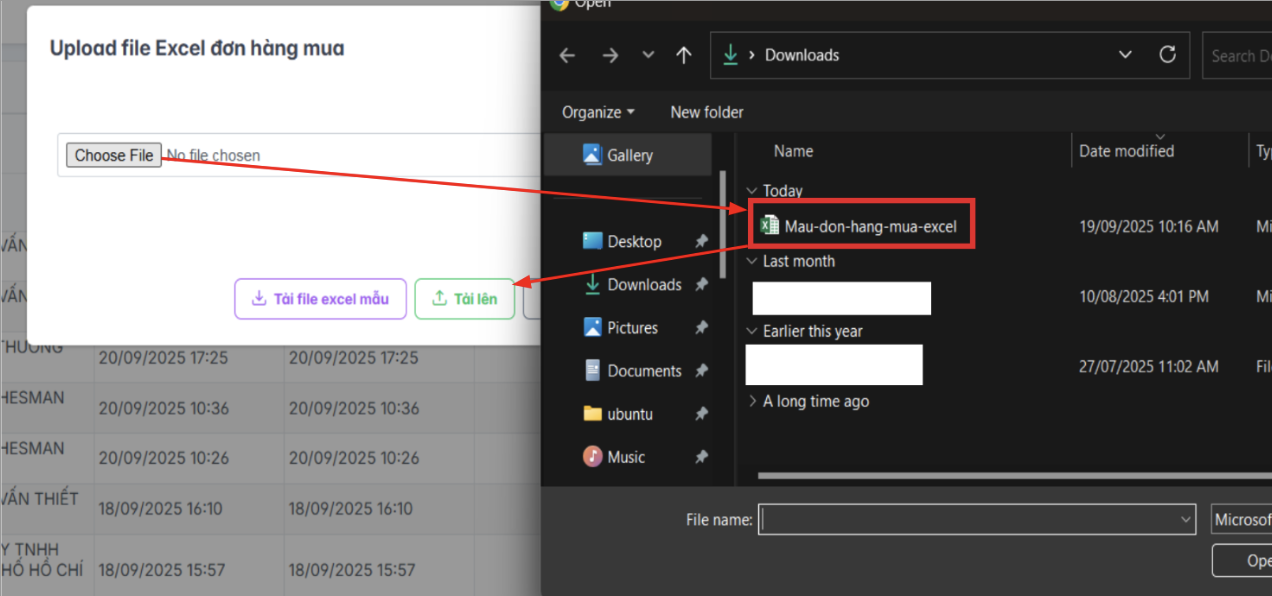1272x596 pixels.
Task: Unpin Pictures from the sidebar
Action: pyautogui.click(x=700, y=327)
